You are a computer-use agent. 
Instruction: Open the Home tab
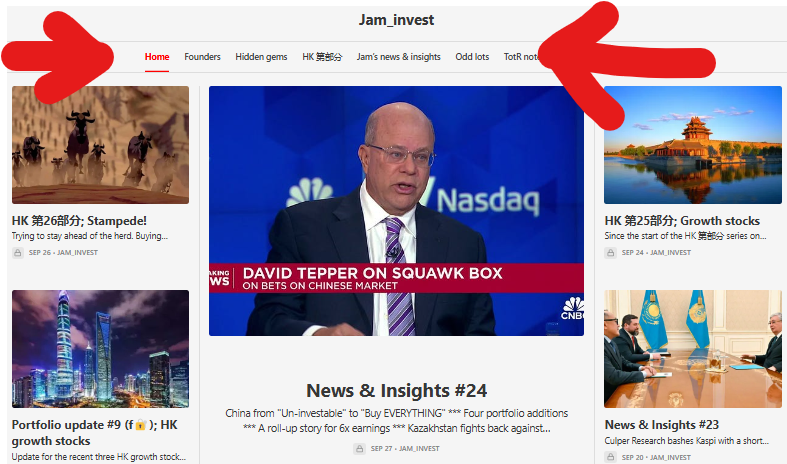[157, 57]
